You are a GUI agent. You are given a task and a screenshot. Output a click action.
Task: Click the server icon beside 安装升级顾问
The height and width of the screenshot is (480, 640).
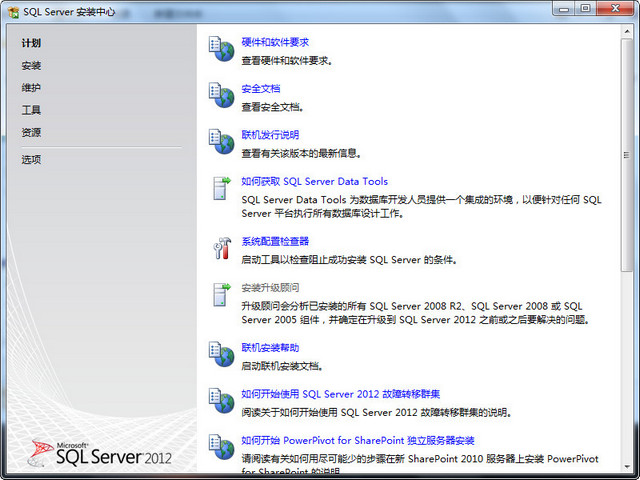click(x=221, y=294)
